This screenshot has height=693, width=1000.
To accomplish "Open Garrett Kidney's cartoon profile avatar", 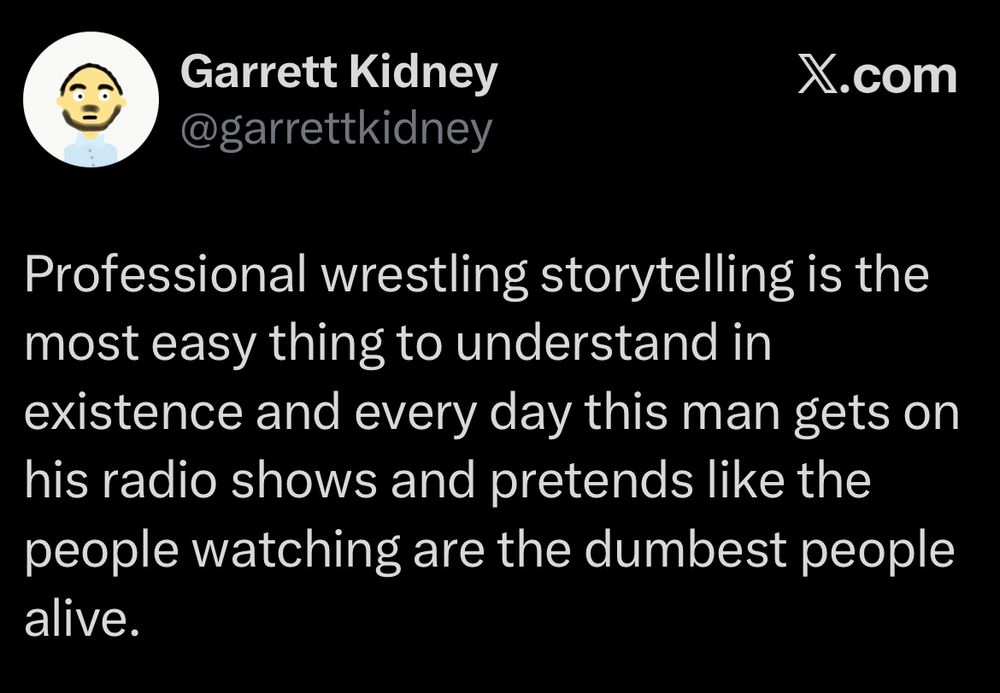I will pyautogui.click(x=91, y=99).
